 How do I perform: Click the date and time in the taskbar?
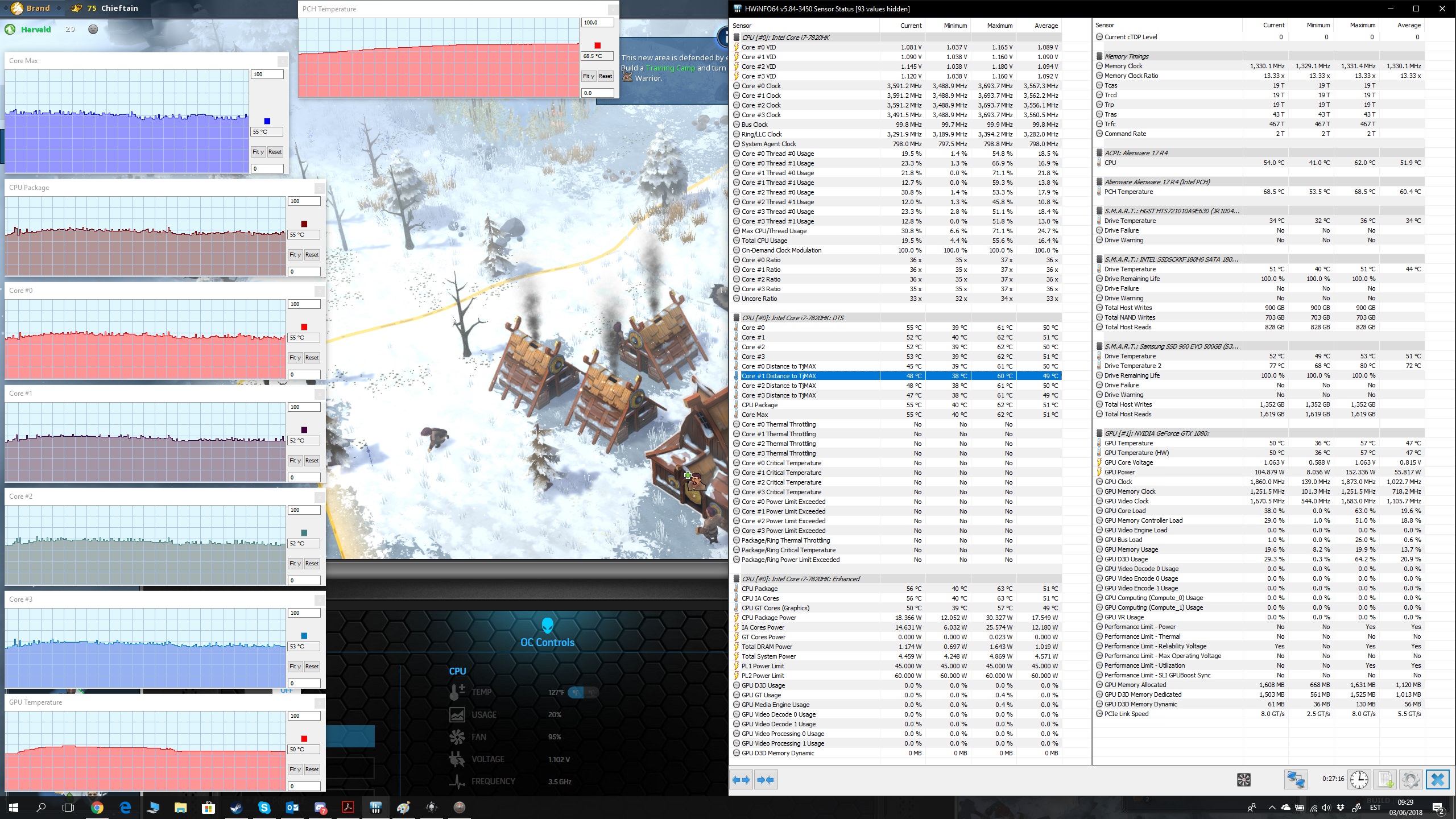[1405, 807]
